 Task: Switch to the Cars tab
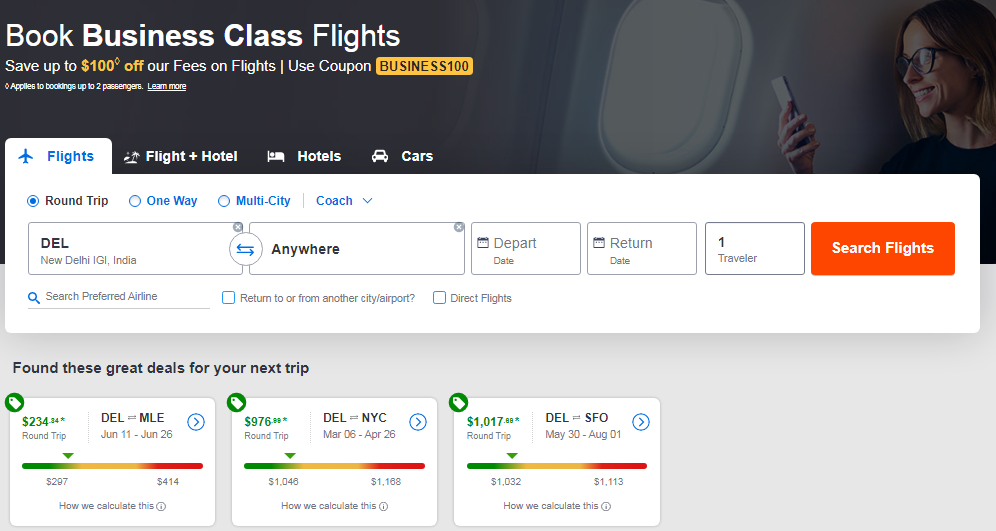[402, 156]
